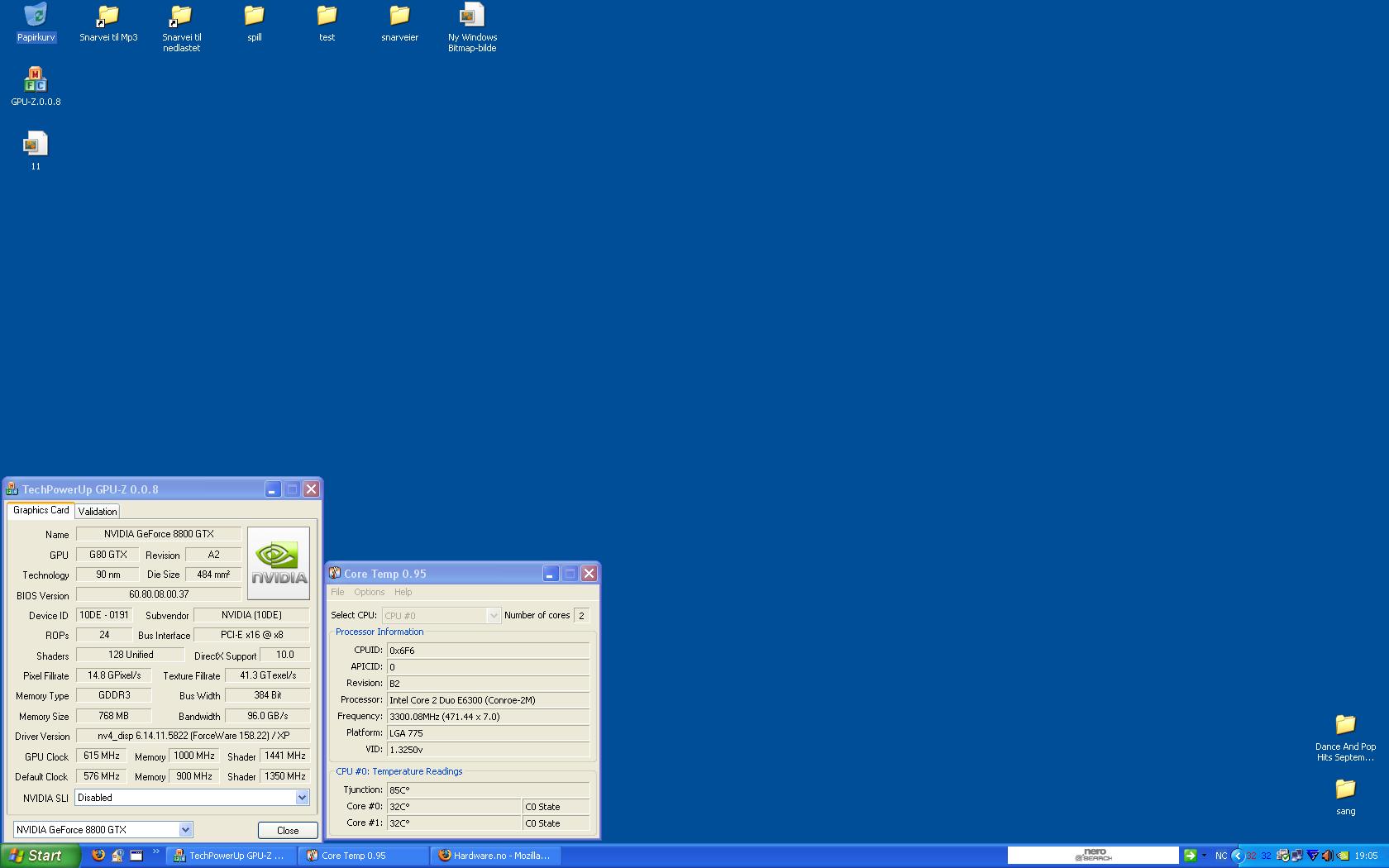Click the second quick launch icon next to Firefox
1389x868 pixels.
tap(117, 856)
